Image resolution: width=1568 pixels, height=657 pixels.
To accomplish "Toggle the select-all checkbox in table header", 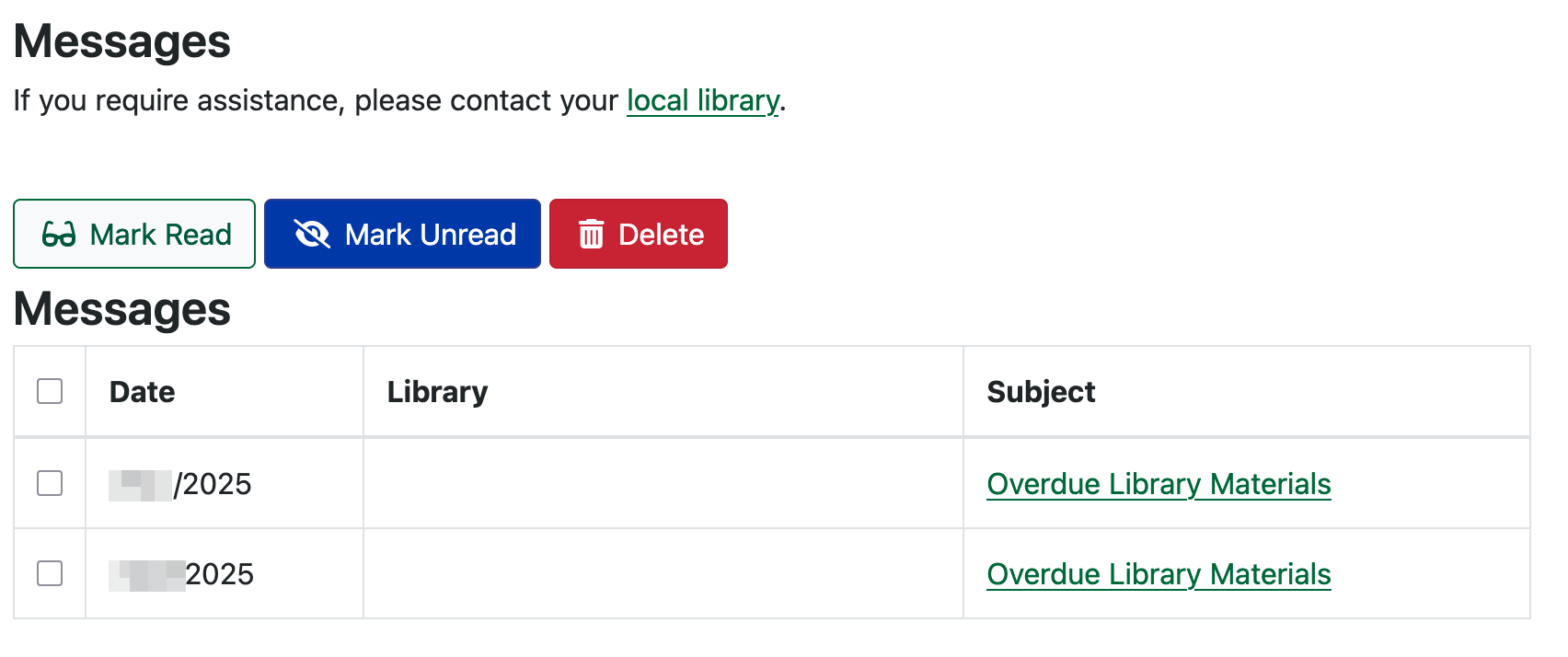I will pyautogui.click(x=50, y=391).
